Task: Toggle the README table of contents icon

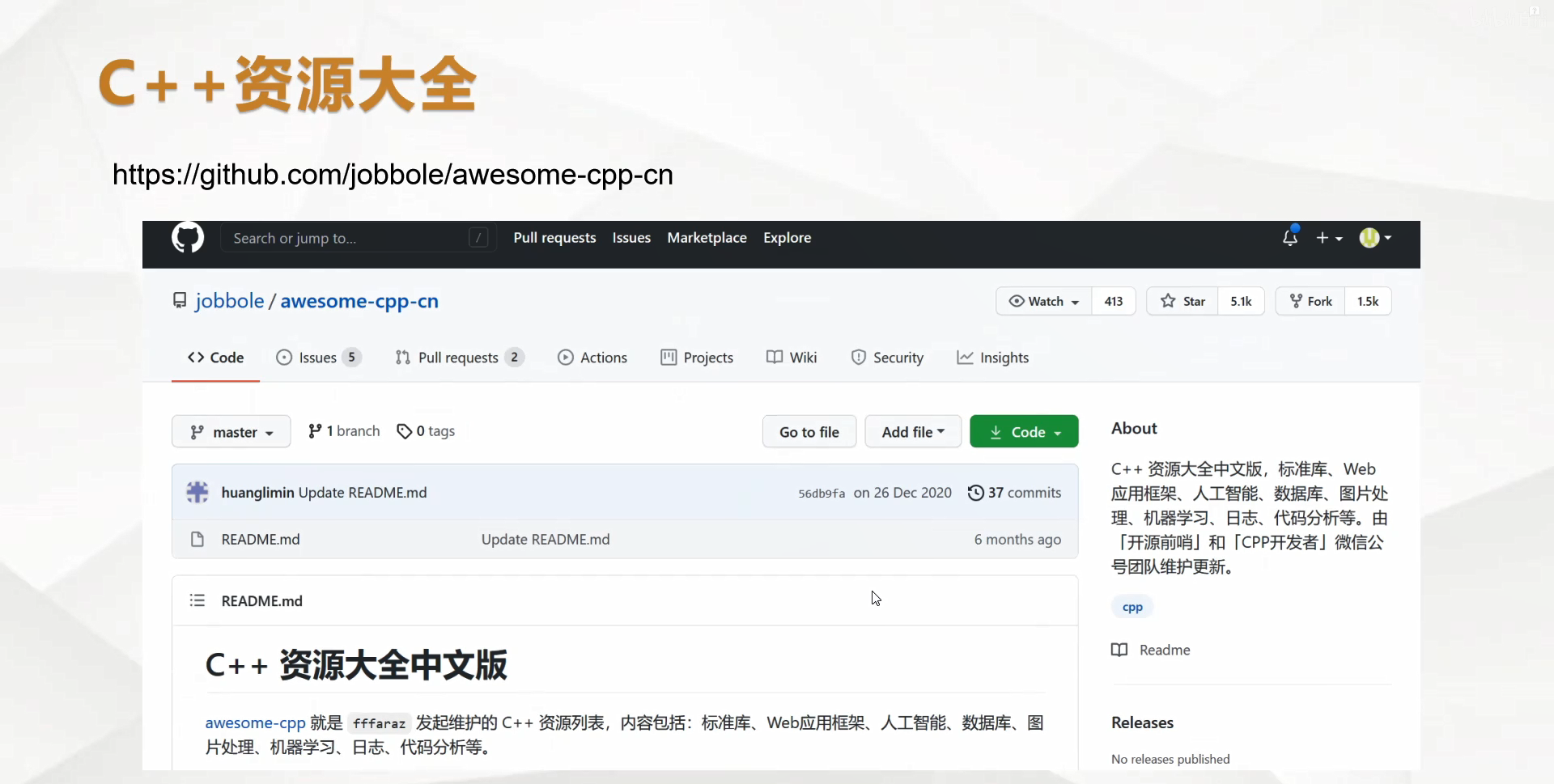Action: click(197, 600)
